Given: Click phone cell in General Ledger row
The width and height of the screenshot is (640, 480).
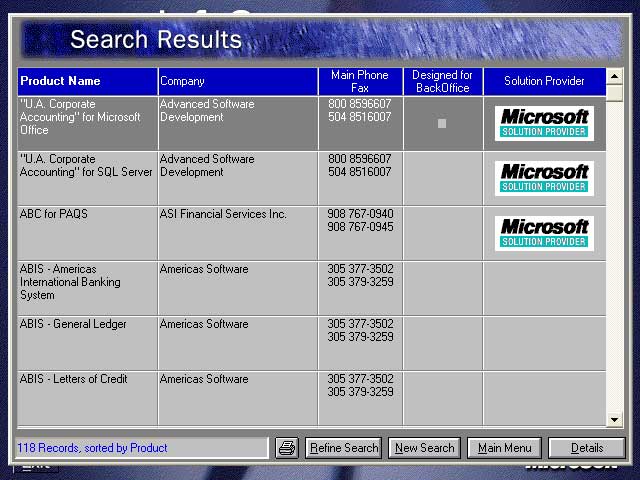Looking at the screenshot, I should coord(360,344).
